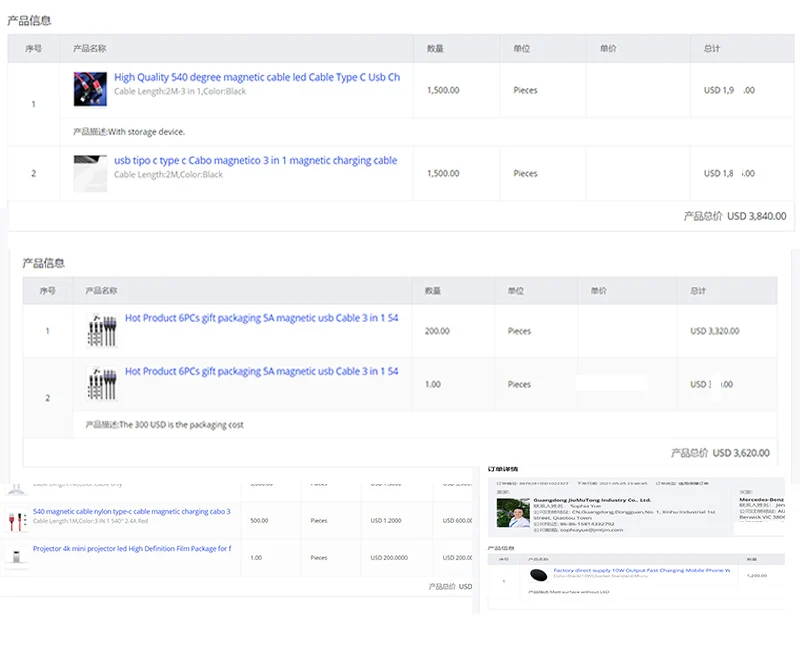Click the 产品名称 column header in top table

pyautogui.click(x=90, y=48)
